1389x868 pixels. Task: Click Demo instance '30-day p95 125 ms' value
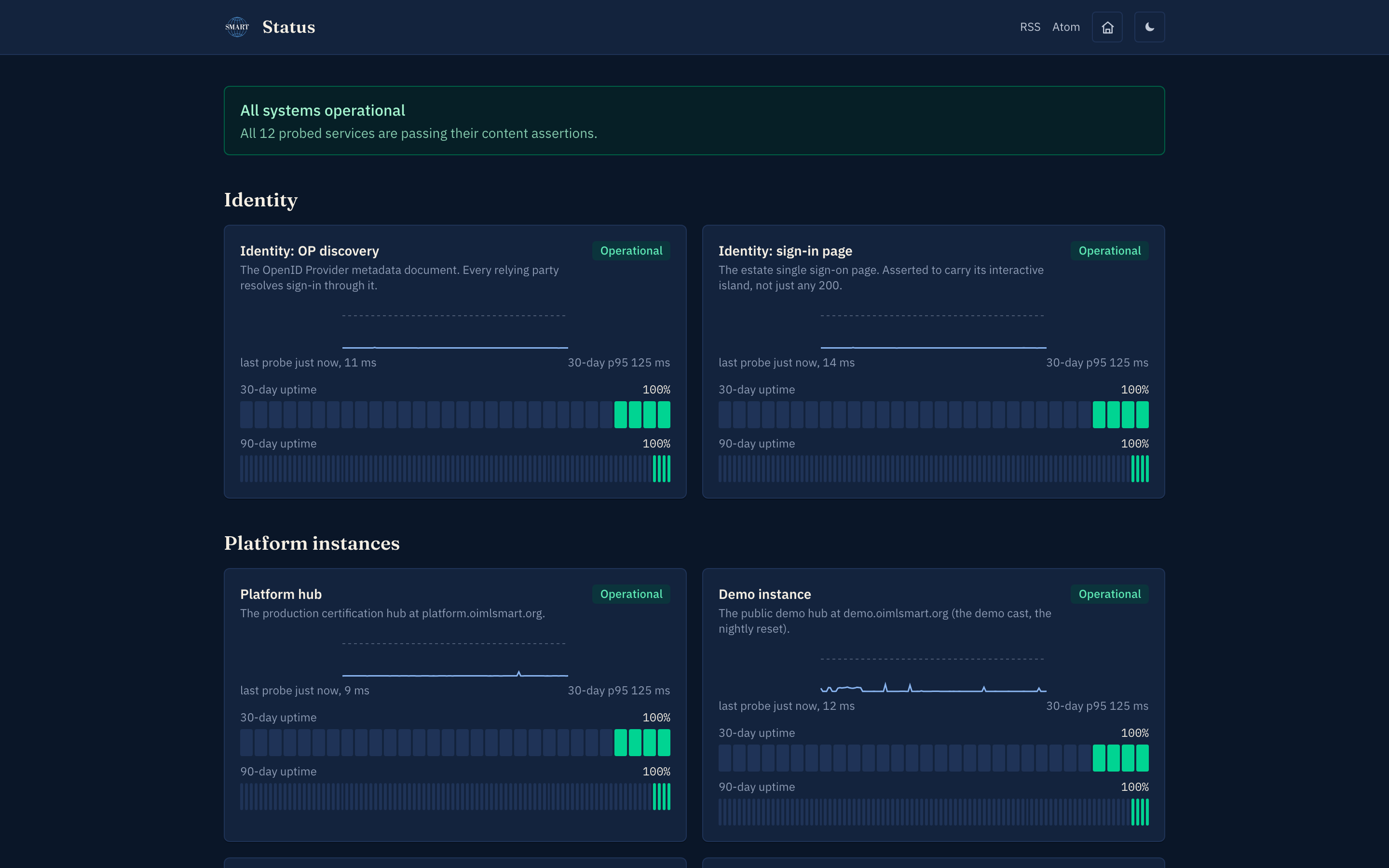tap(1097, 706)
